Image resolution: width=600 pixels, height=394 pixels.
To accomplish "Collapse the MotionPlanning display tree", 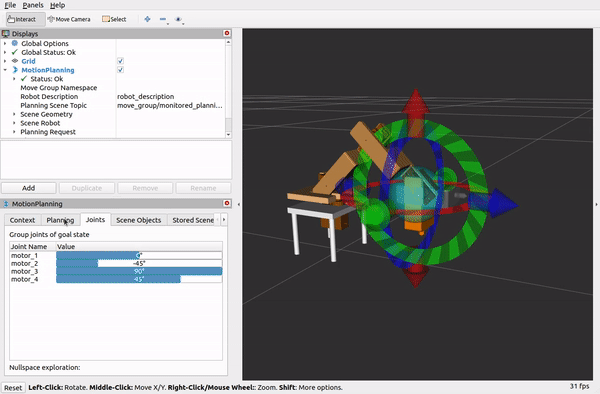I will pos(5,70).
